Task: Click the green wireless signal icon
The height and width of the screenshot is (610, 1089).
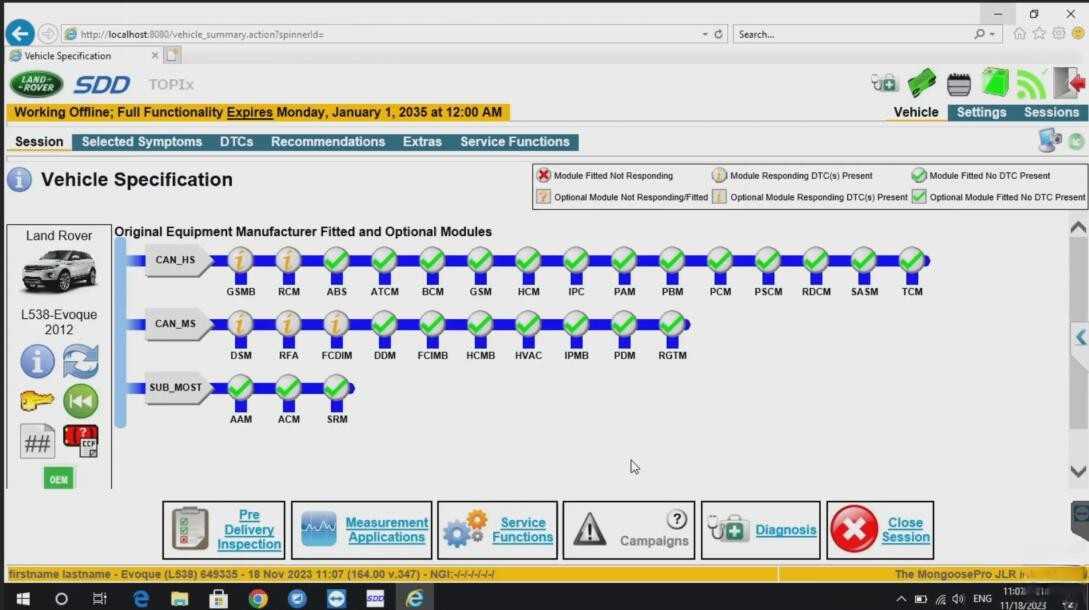Action: coord(1031,84)
